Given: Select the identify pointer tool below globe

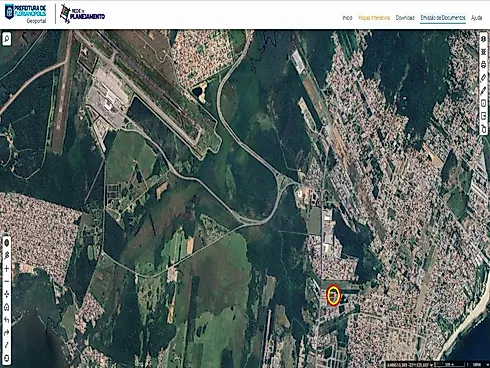Looking at the screenshot, I should [x=7, y=256].
